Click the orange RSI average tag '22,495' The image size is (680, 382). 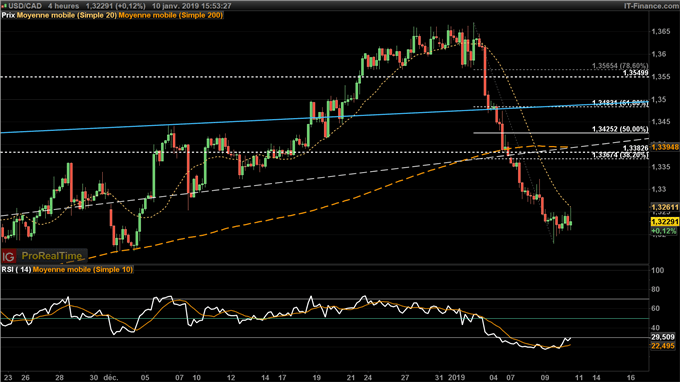(x=663, y=346)
